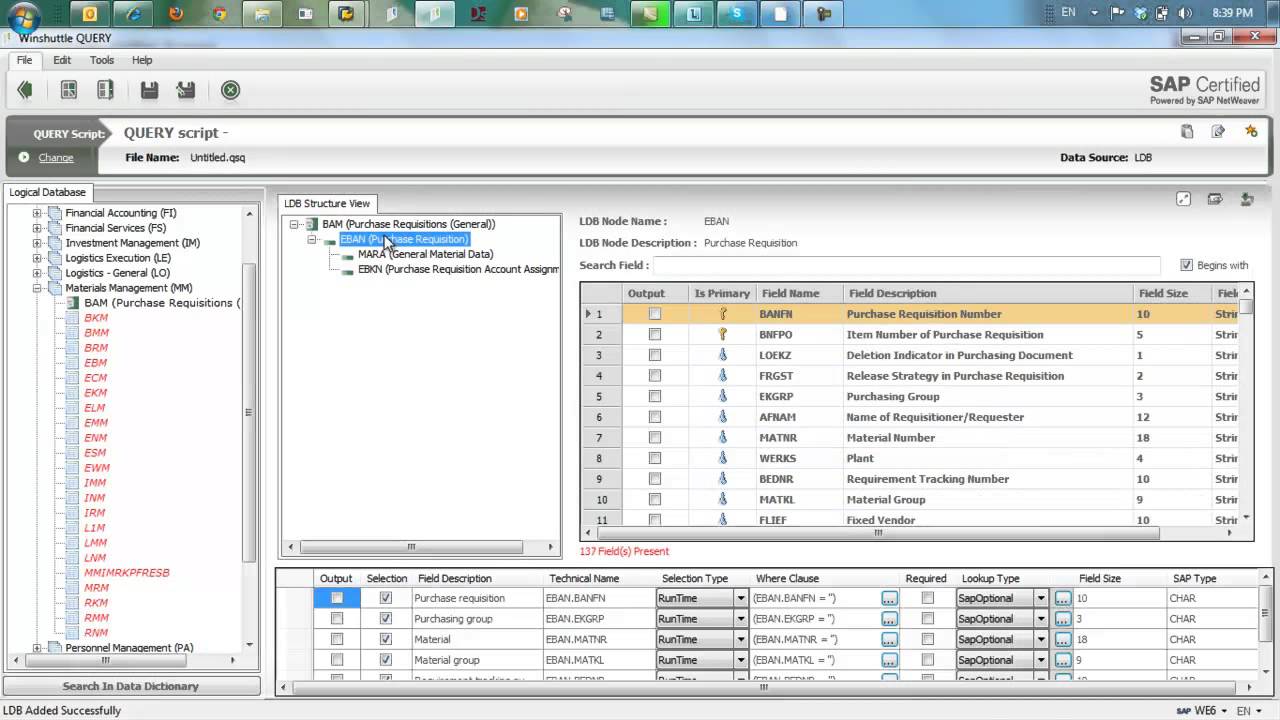Expand Personnel Management (PA) node
Image resolution: width=1280 pixels, height=720 pixels.
click(37, 648)
